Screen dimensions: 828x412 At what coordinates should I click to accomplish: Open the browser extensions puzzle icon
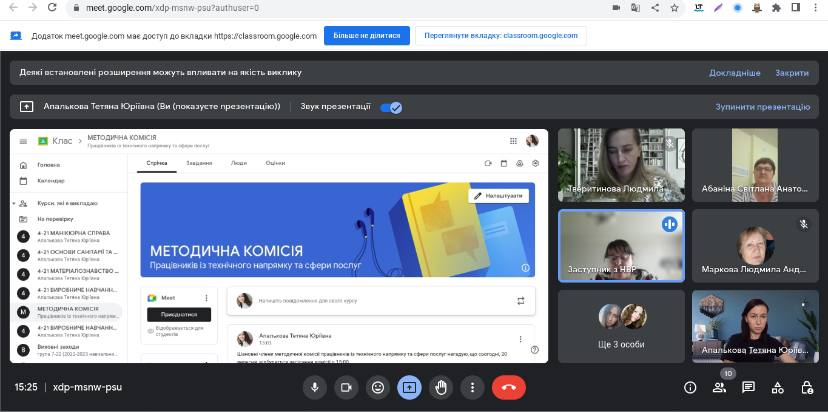[776, 8]
